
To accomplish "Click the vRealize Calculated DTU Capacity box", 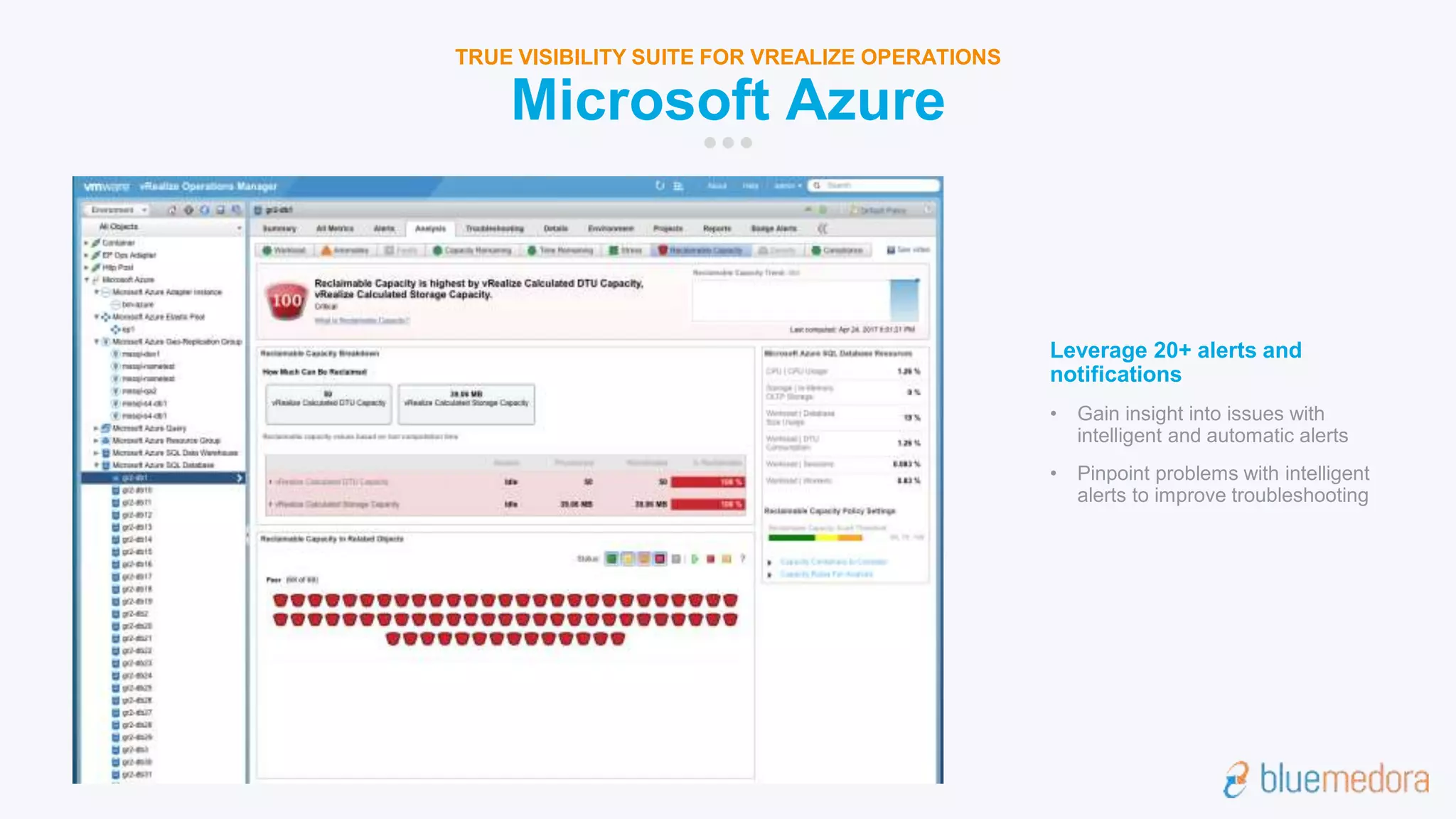I will click(328, 404).
